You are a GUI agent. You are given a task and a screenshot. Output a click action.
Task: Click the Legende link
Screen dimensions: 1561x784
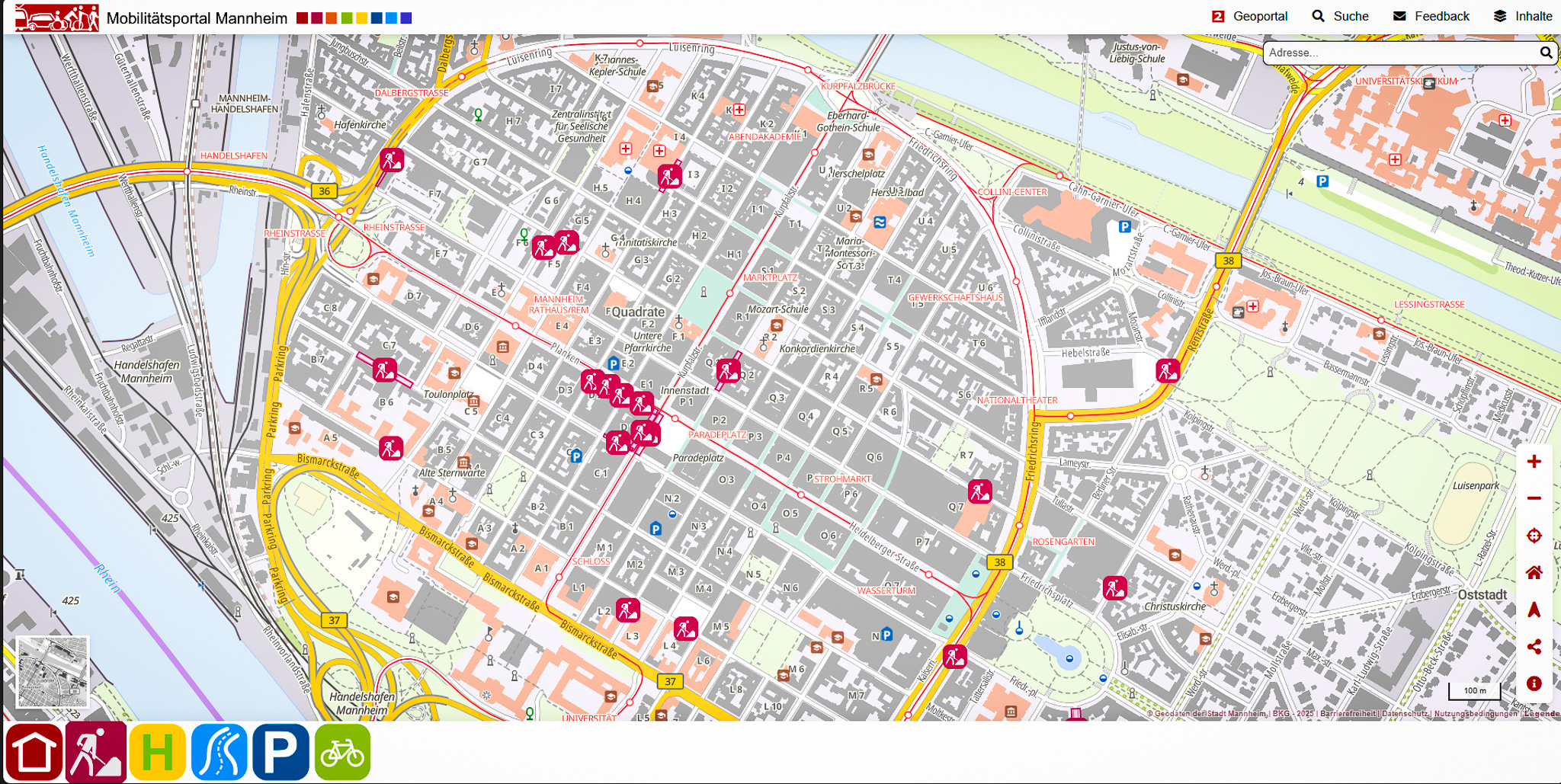(x=1541, y=714)
